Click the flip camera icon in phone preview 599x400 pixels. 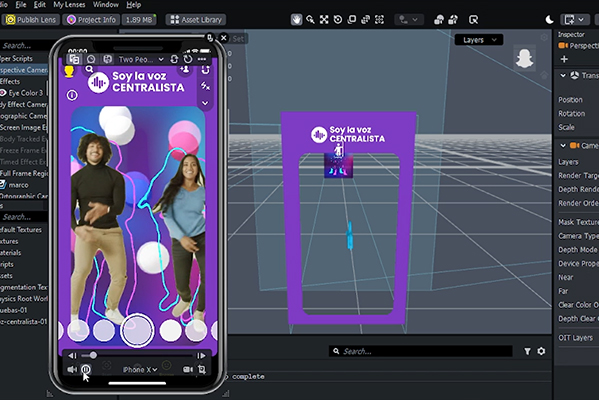(x=206, y=70)
